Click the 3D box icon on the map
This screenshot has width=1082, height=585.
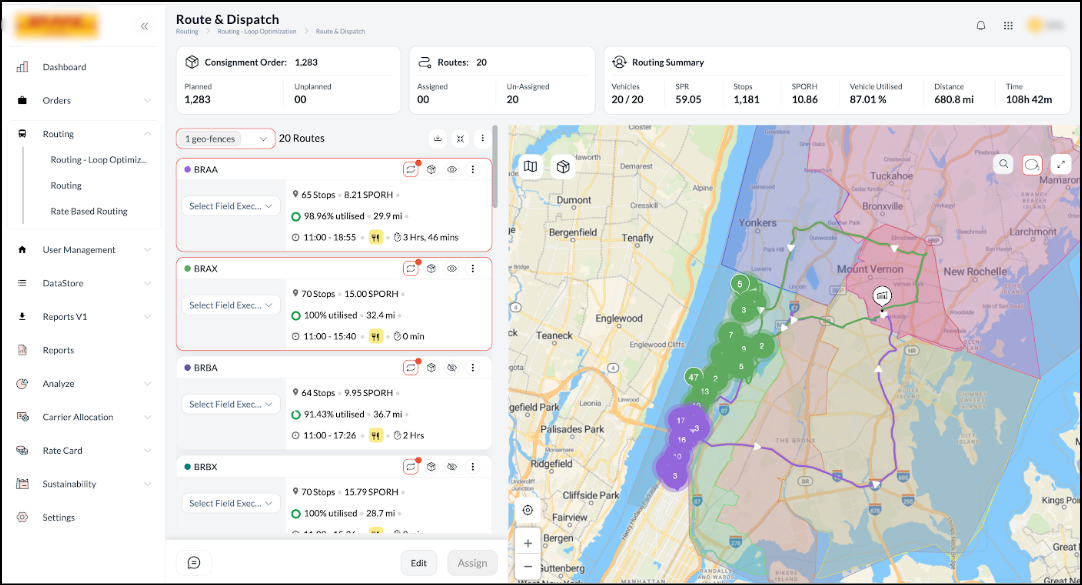563,166
